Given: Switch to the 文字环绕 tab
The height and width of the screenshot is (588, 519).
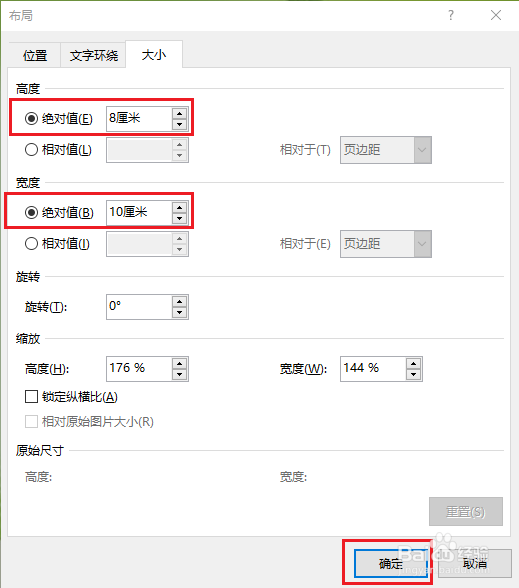Looking at the screenshot, I should coord(93,56).
